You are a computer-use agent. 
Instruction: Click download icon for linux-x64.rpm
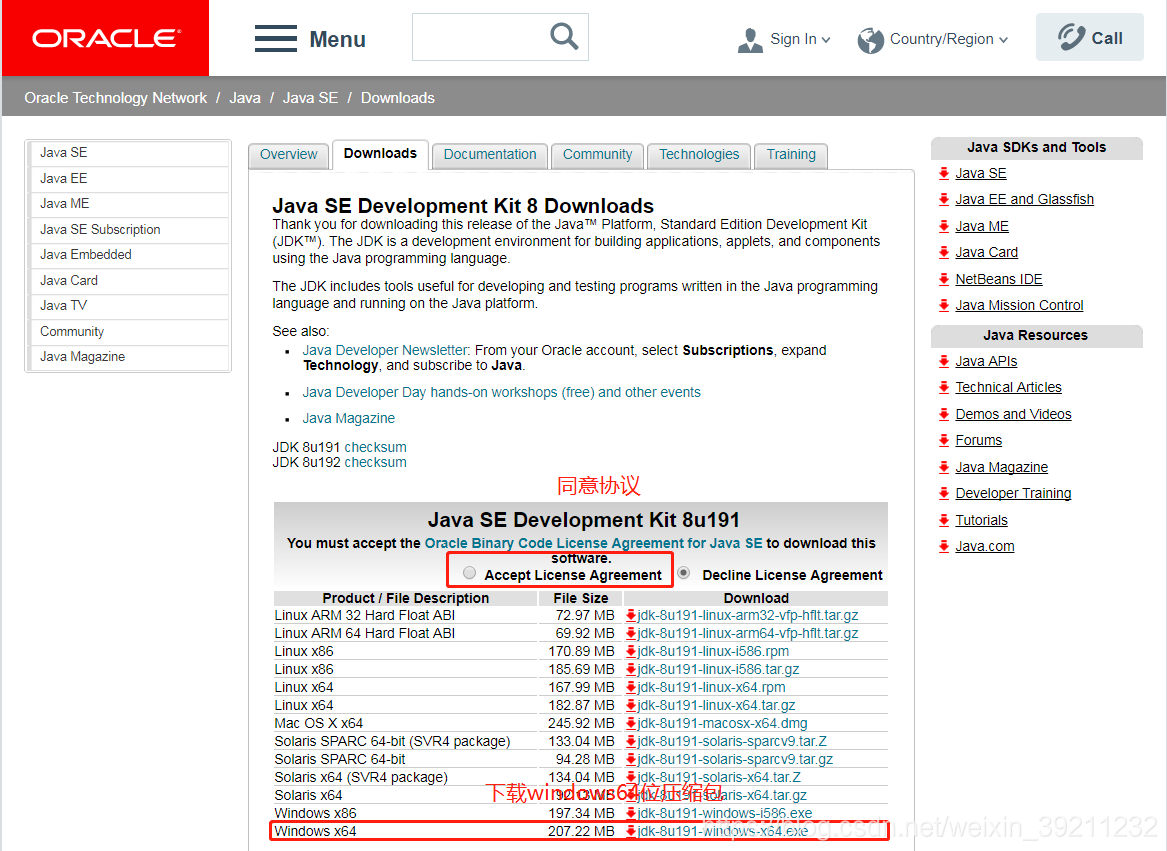[x=631, y=687]
